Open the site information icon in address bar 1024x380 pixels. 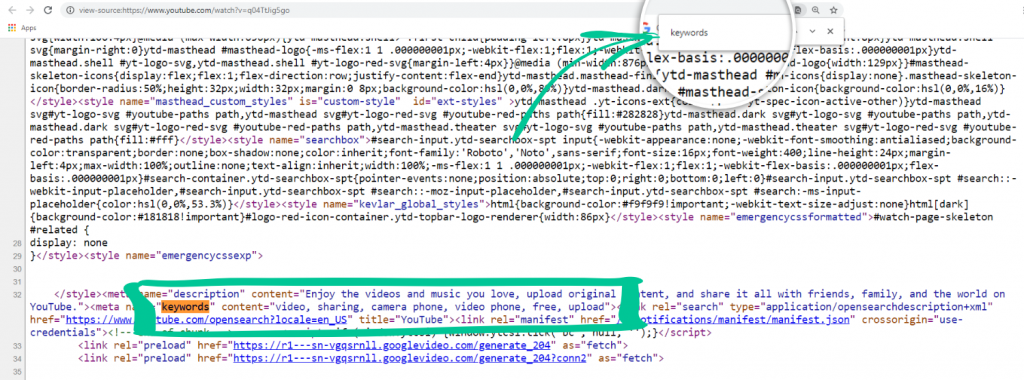[70, 10]
